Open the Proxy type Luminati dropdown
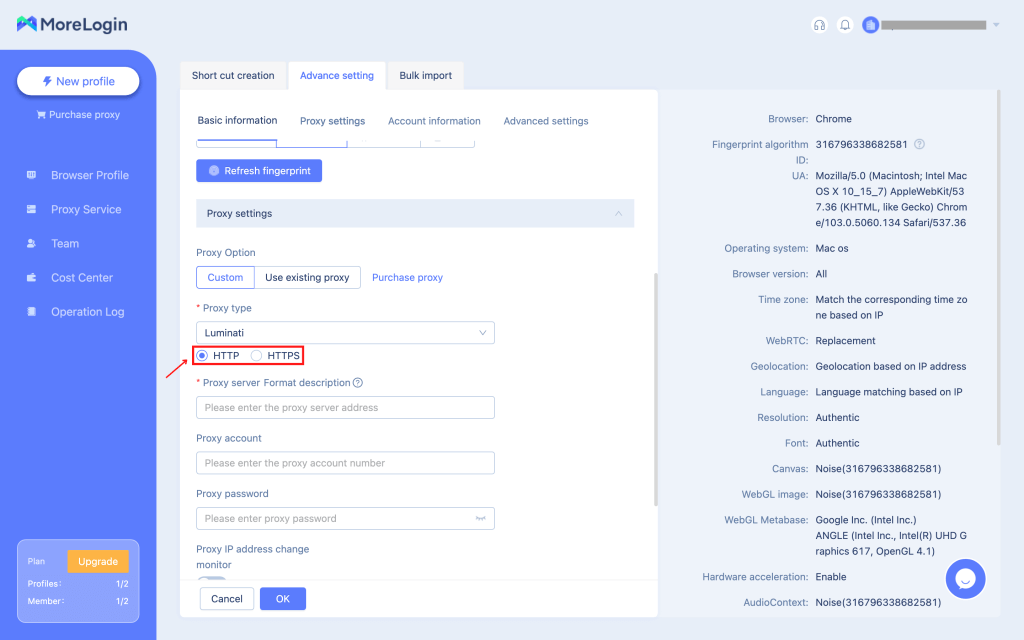This screenshot has width=1024, height=640. [x=345, y=332]
